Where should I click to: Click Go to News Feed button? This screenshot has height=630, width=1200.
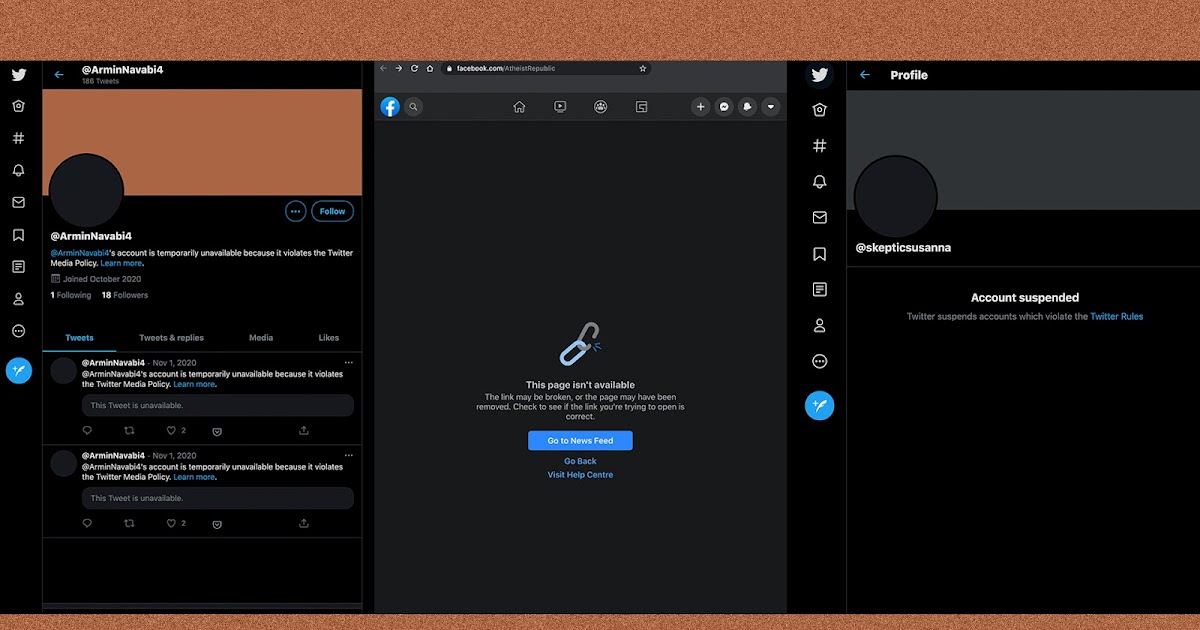[x=580, y=441]
